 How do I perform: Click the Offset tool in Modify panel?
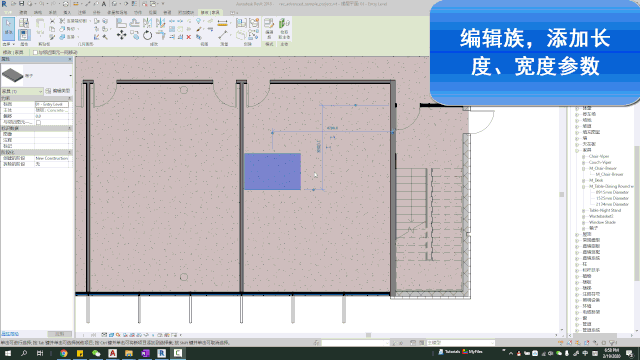tap(134, 23)
